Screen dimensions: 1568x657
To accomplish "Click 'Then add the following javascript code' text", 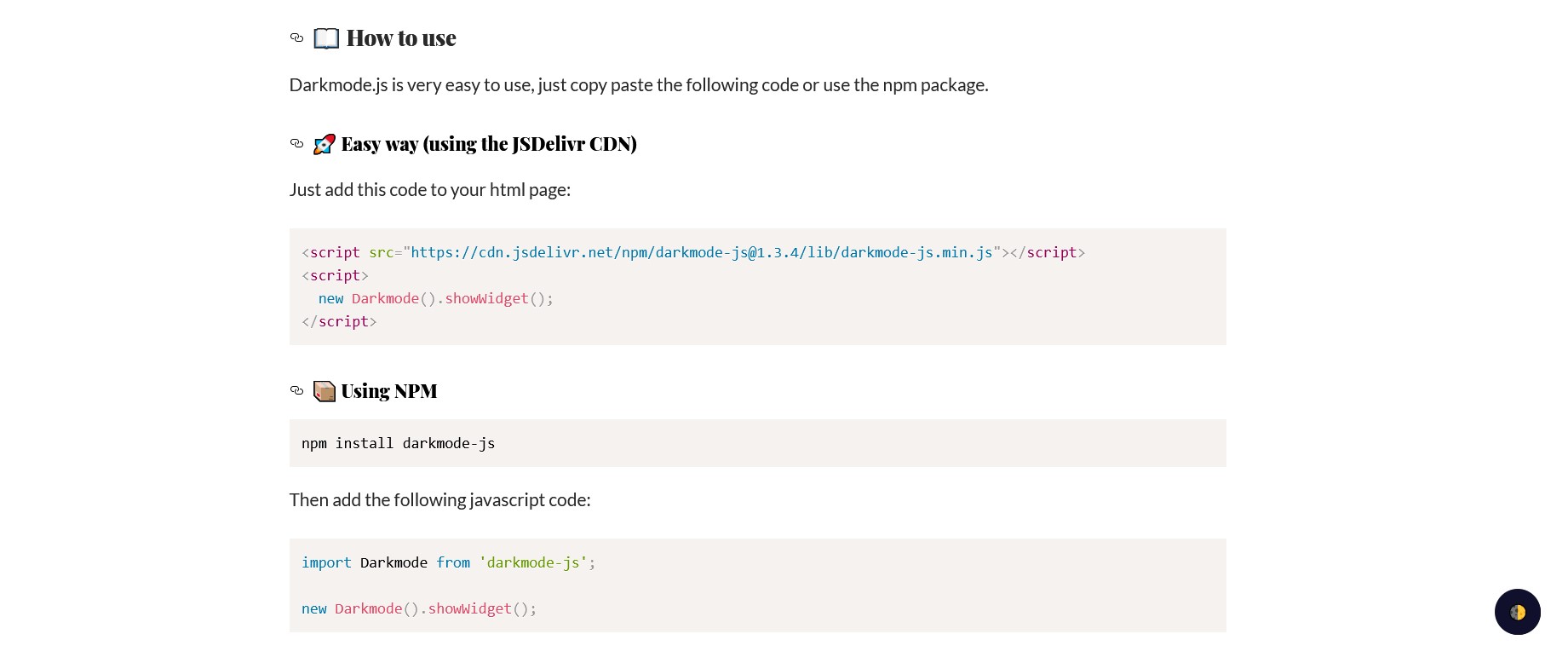I will [x=440, y=499].
